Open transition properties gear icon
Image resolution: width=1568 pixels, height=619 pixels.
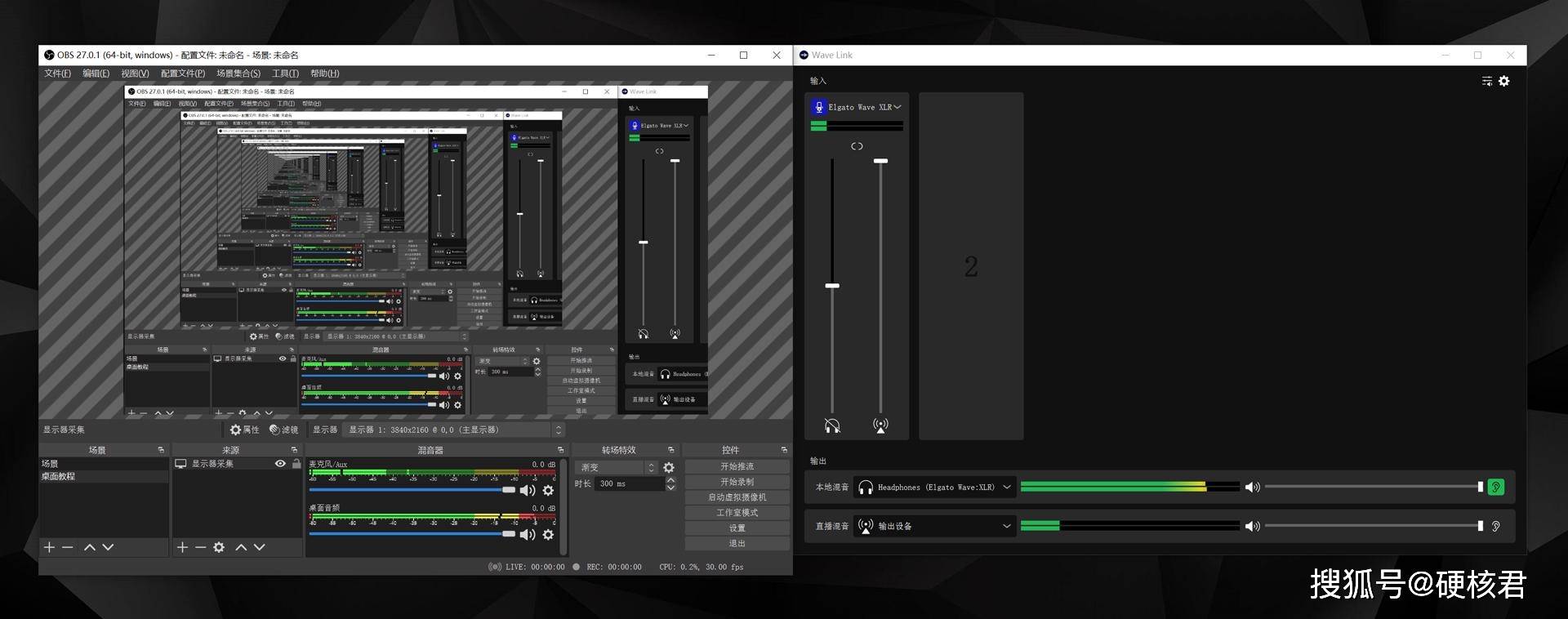pos(669,468)
